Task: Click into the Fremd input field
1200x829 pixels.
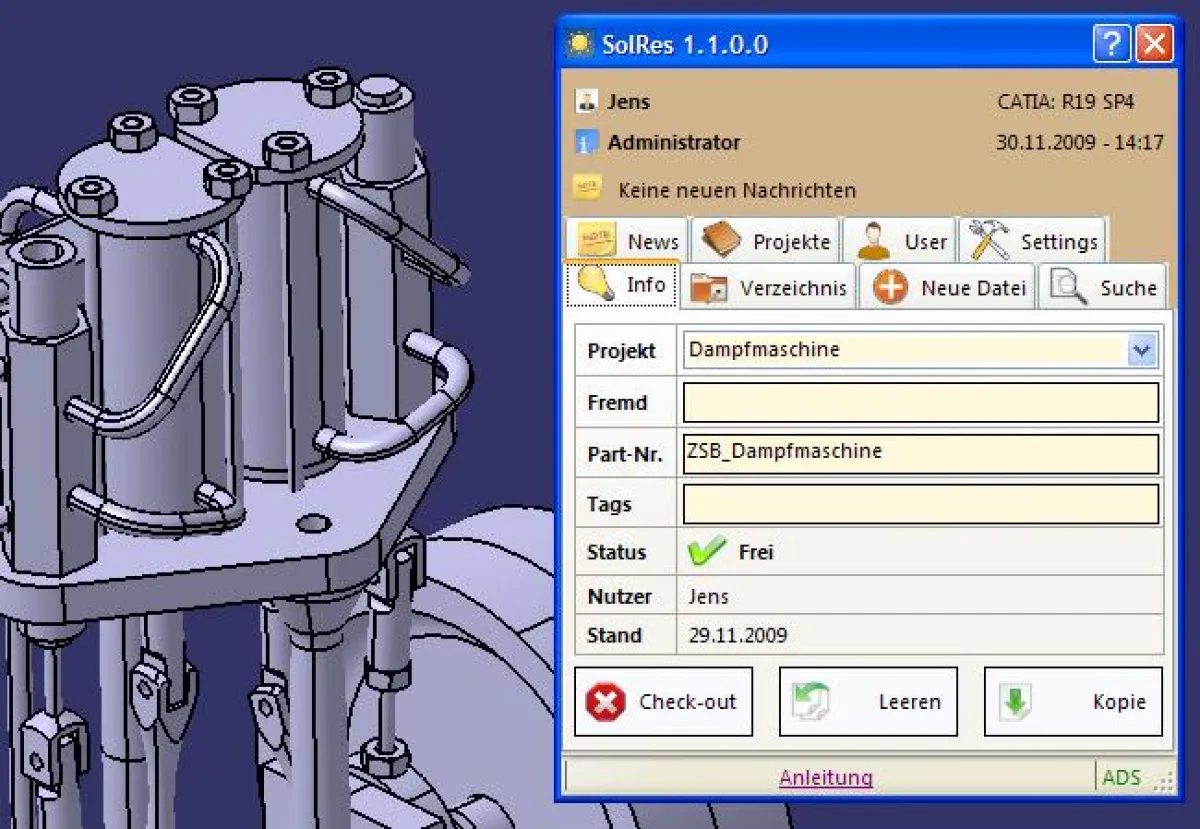Action: pos(920,403)
